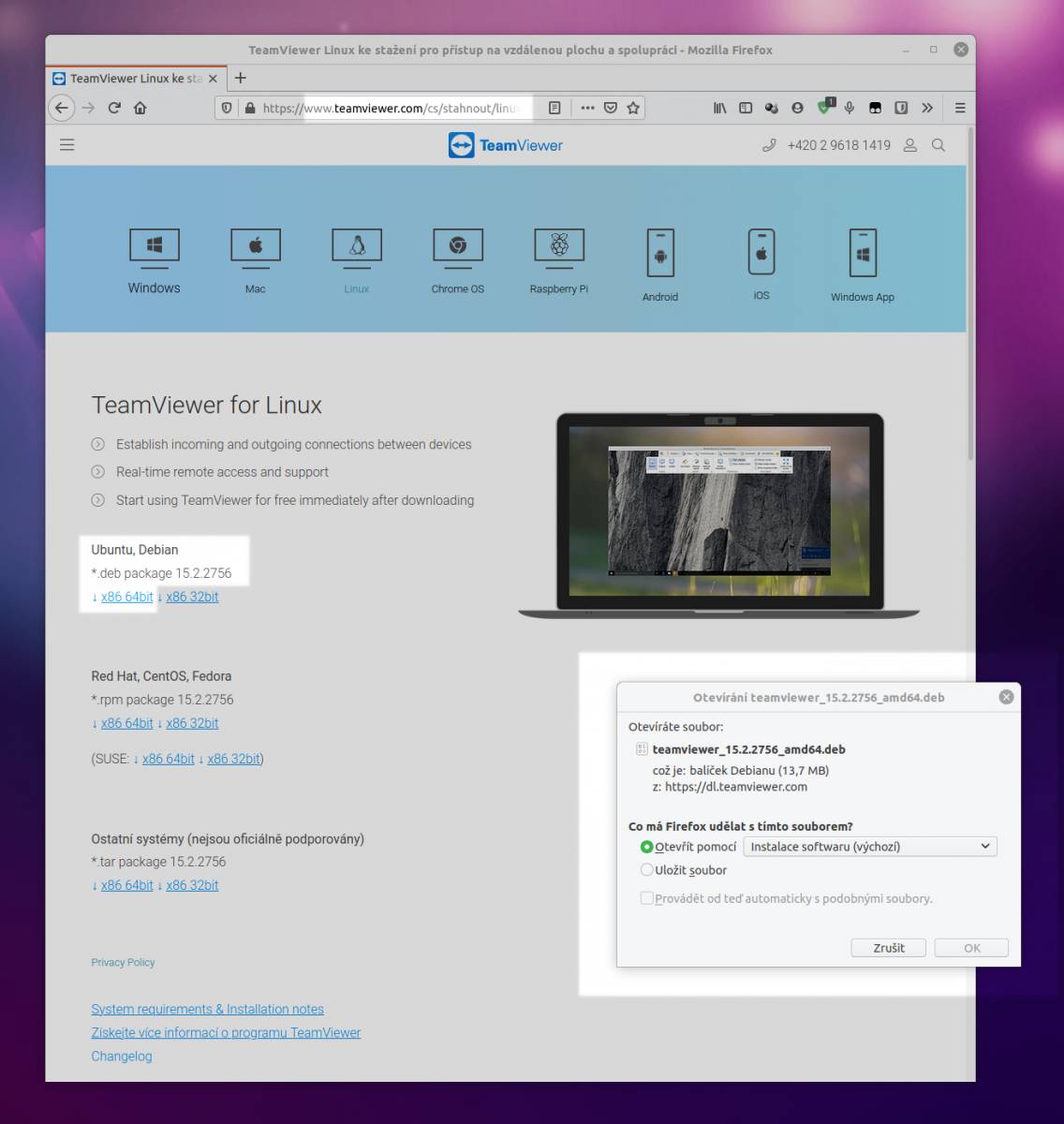This screenshot has height=1124, width=1064.
Task: Open the TeamViewer site hamburger menu
Action: tap(67, 145)
